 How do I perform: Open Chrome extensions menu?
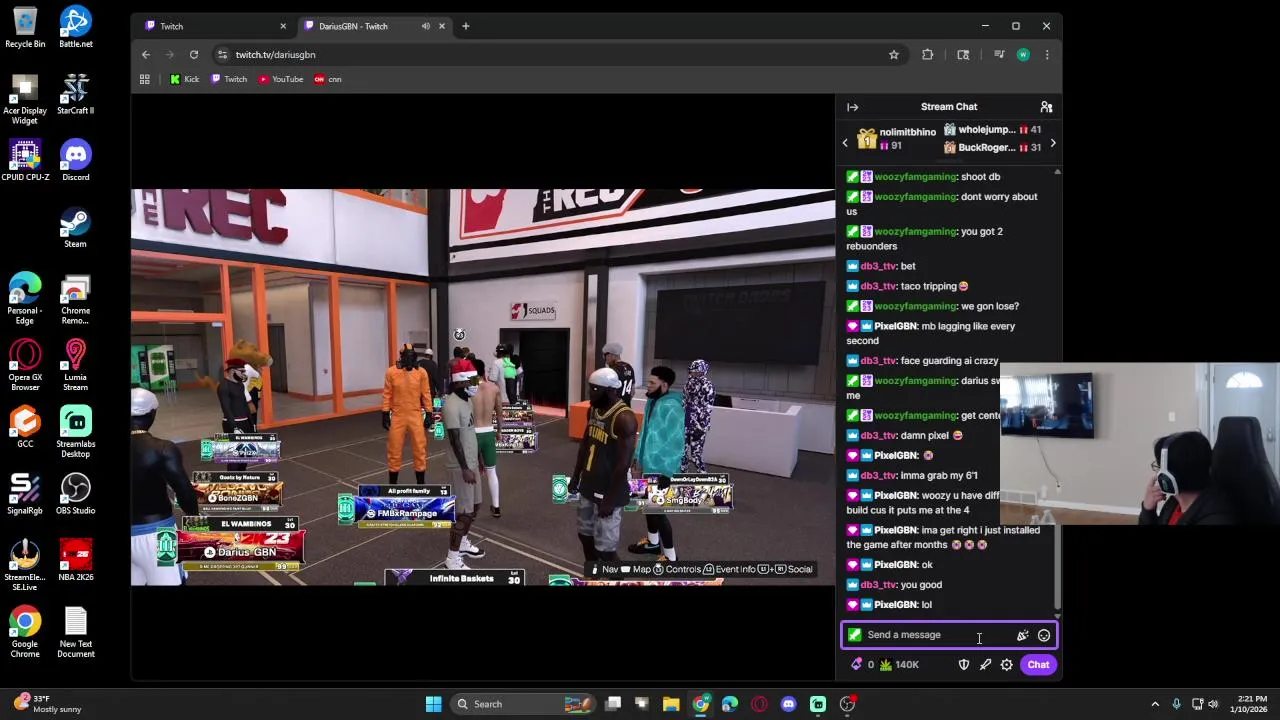pyautogui.click(x=927, y=55)
